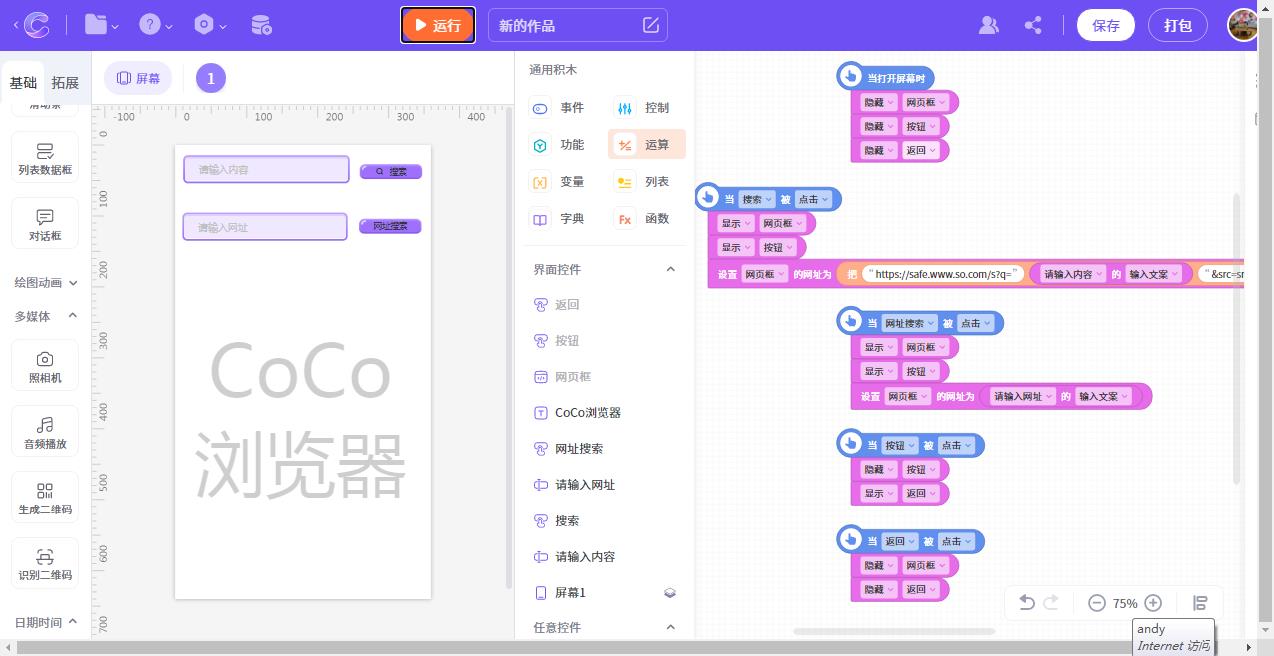Open the 函数 block category
This screenshot has height=656, width=1274.
645,219
